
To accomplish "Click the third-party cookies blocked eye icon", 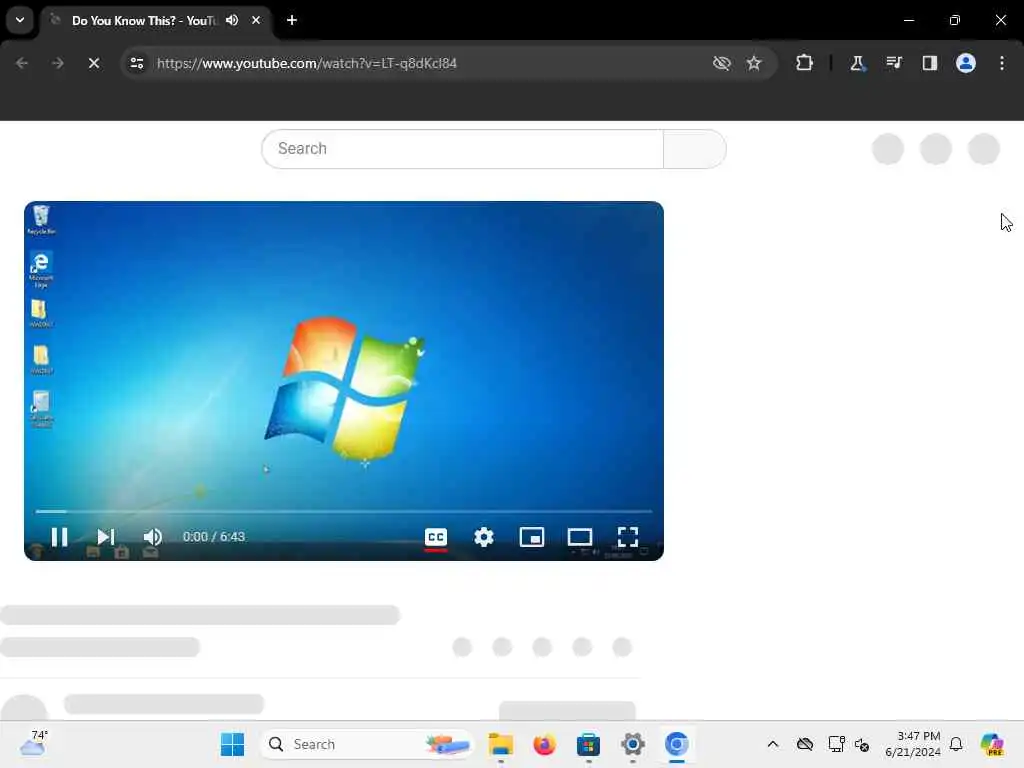I will (x=722, y=63).
